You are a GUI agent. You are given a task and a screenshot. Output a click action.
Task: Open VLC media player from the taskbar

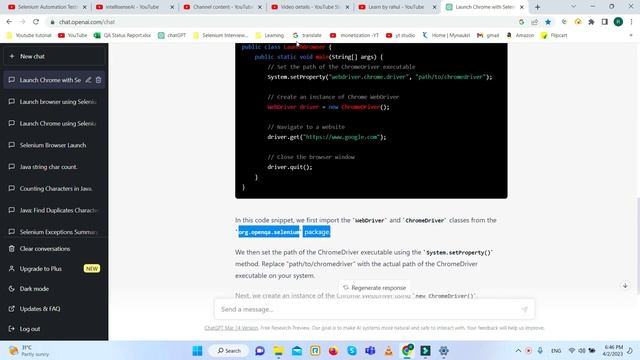389,351
